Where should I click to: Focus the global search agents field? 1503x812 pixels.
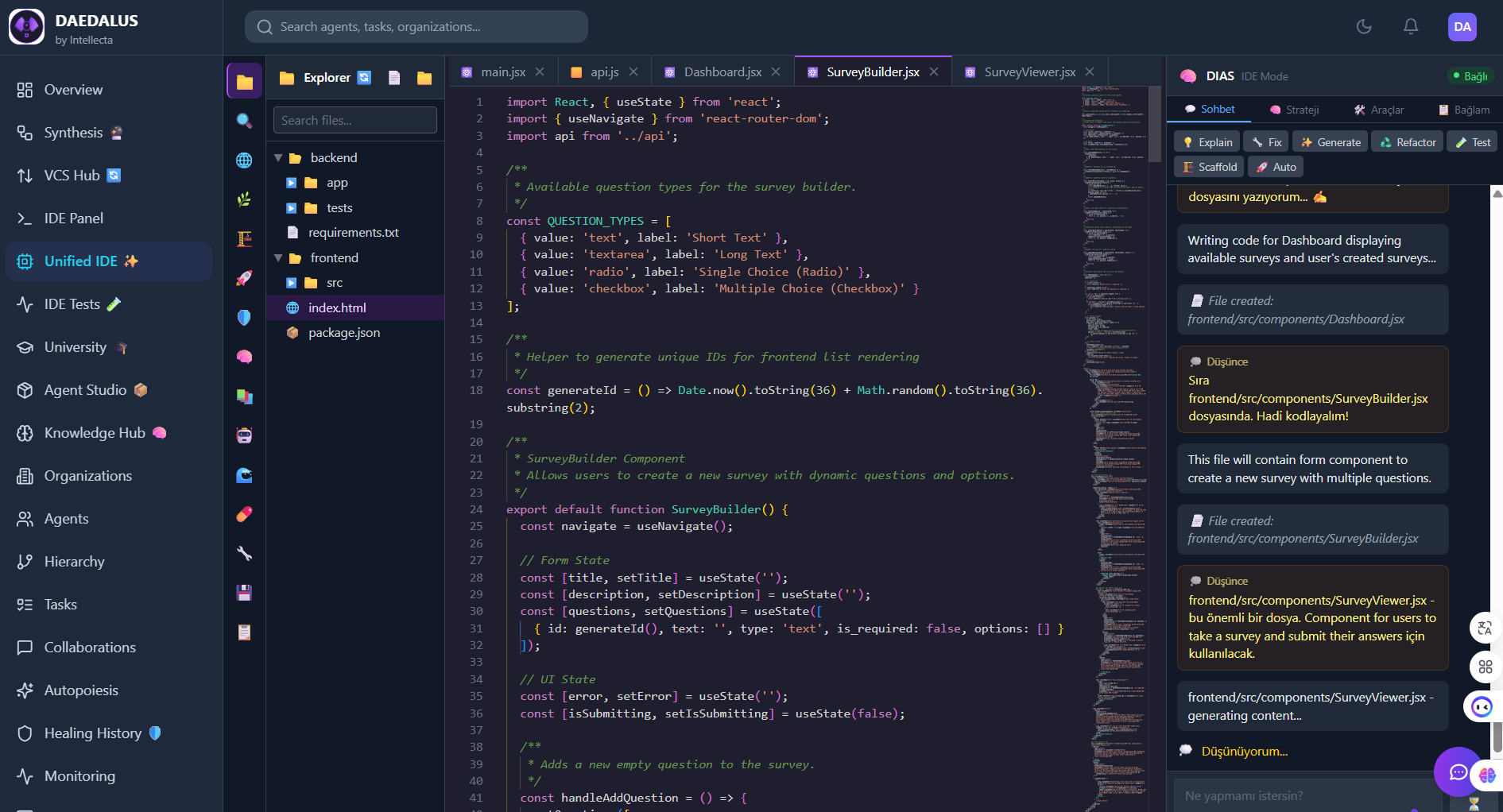pyautogui.click(x=416, y=27)
